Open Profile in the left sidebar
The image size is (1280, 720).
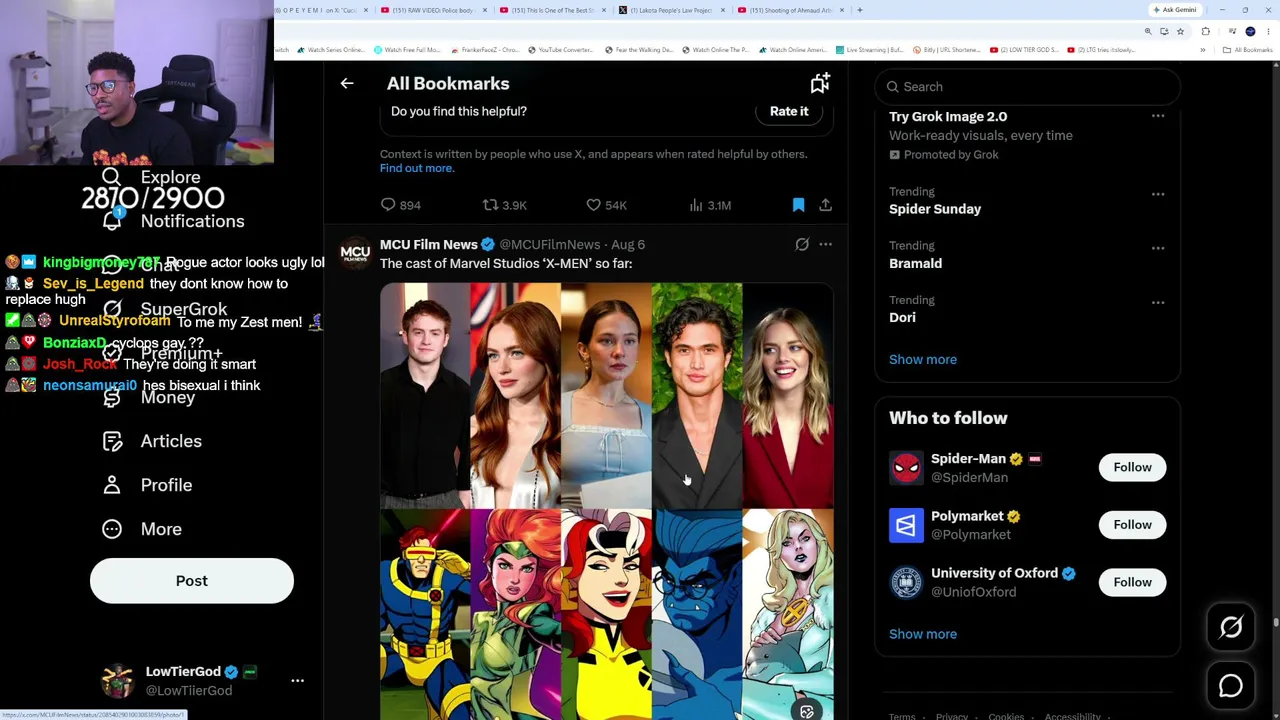point(147,485)
